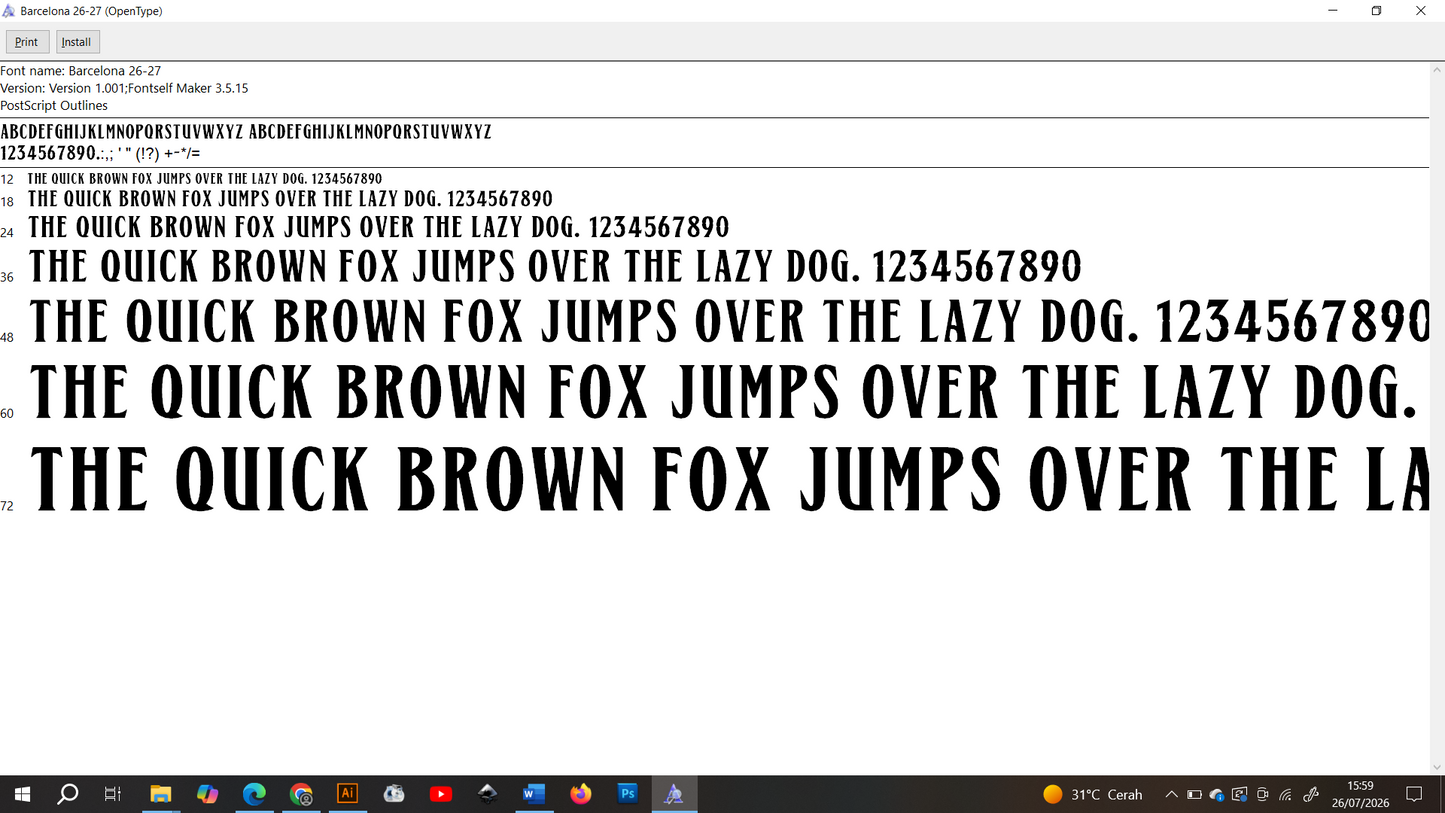Open Microsoft Edge from taskbar

coord(255,794)
